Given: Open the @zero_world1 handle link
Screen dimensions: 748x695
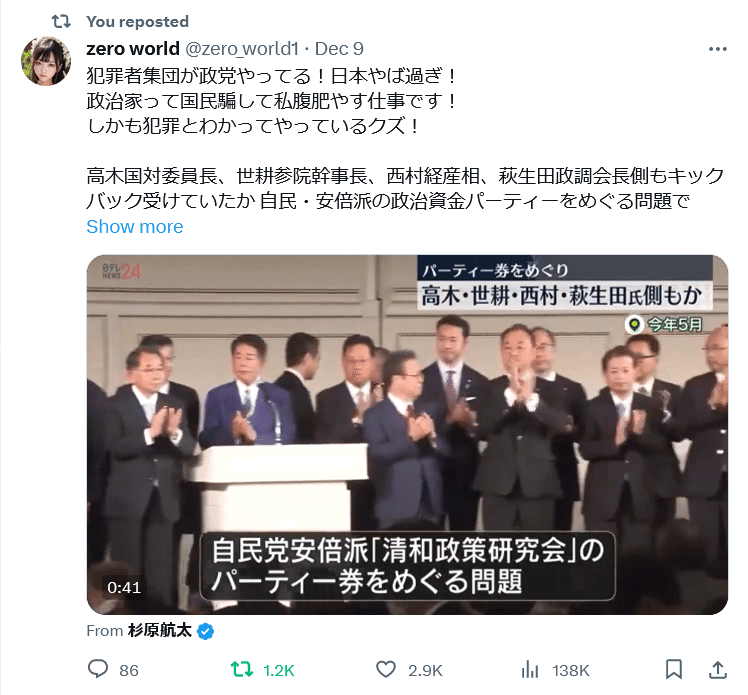Looking at the screenshot, I should point(241,49).
